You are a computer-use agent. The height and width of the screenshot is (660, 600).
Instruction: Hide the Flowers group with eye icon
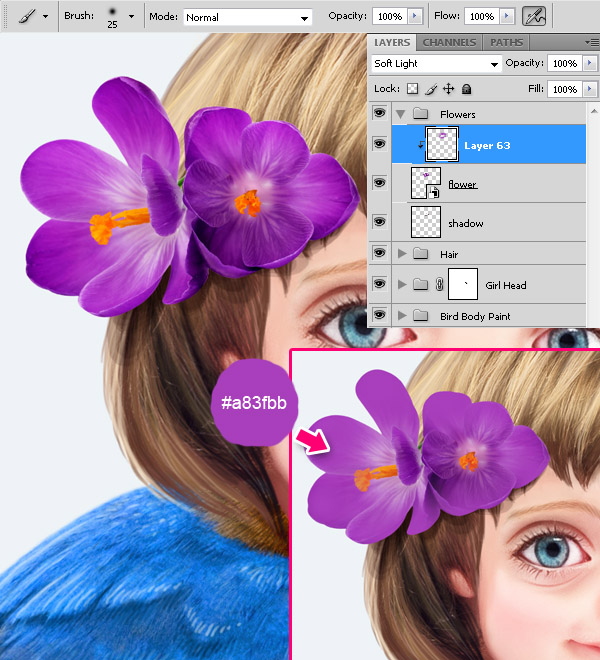[379, 114]
